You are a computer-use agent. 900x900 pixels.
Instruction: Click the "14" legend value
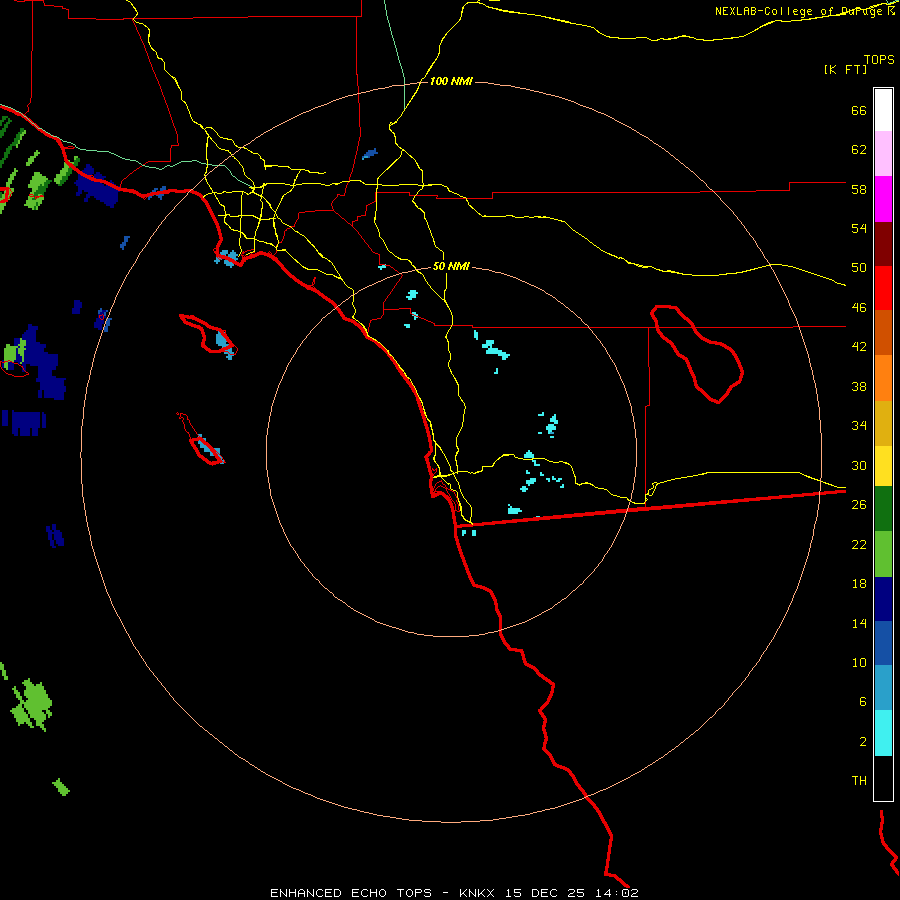pos(859,623)
